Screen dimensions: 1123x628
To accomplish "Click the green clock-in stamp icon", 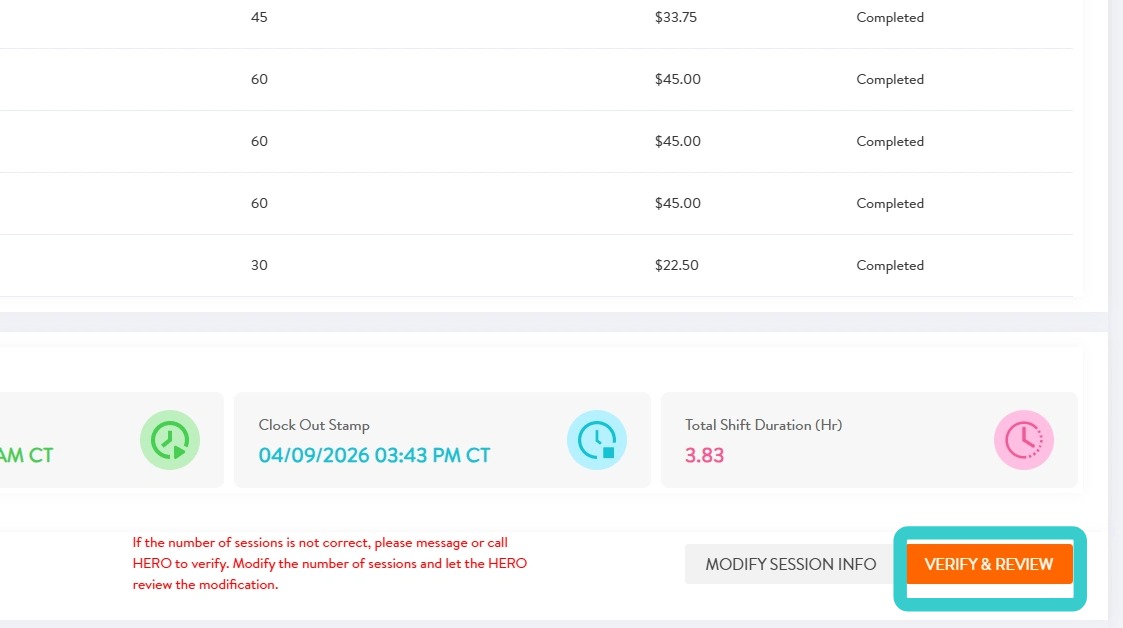I will pos(170,440).
